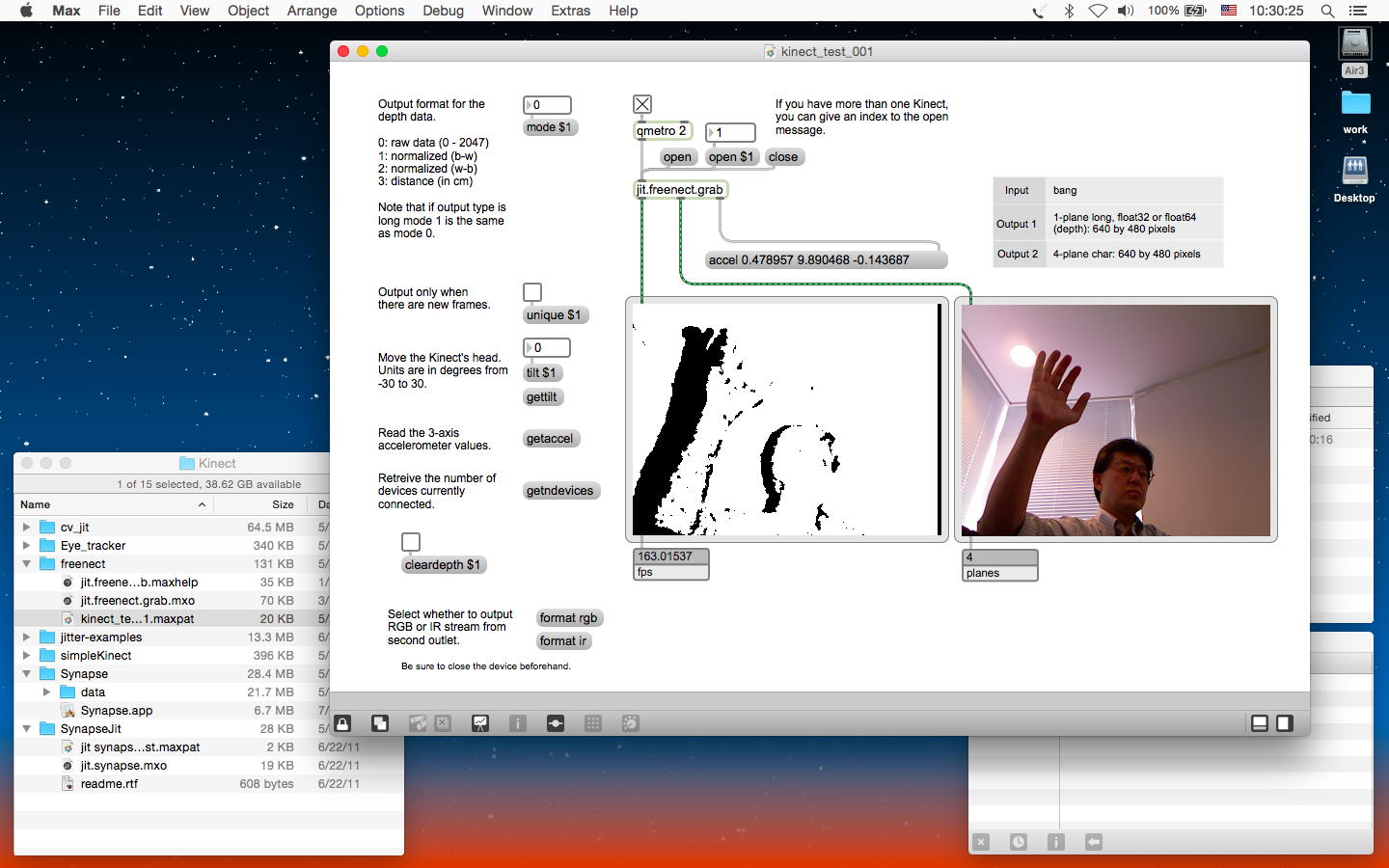The height and width of the screenshot is (868, 1389).
Task: Open Spotlight search in menu bar
Action: click(1328, 11)
